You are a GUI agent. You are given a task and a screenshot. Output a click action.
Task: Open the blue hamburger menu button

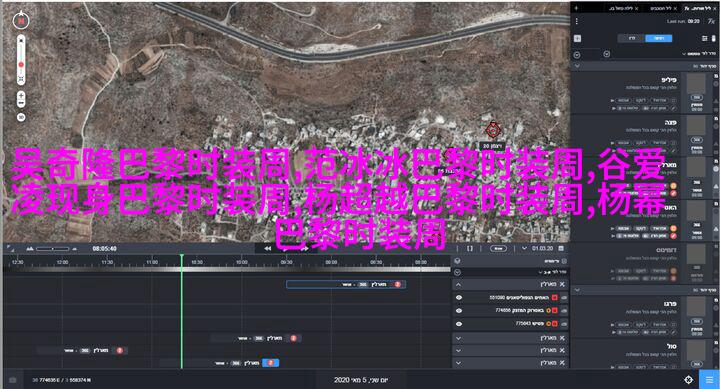(x=709, y=380)
